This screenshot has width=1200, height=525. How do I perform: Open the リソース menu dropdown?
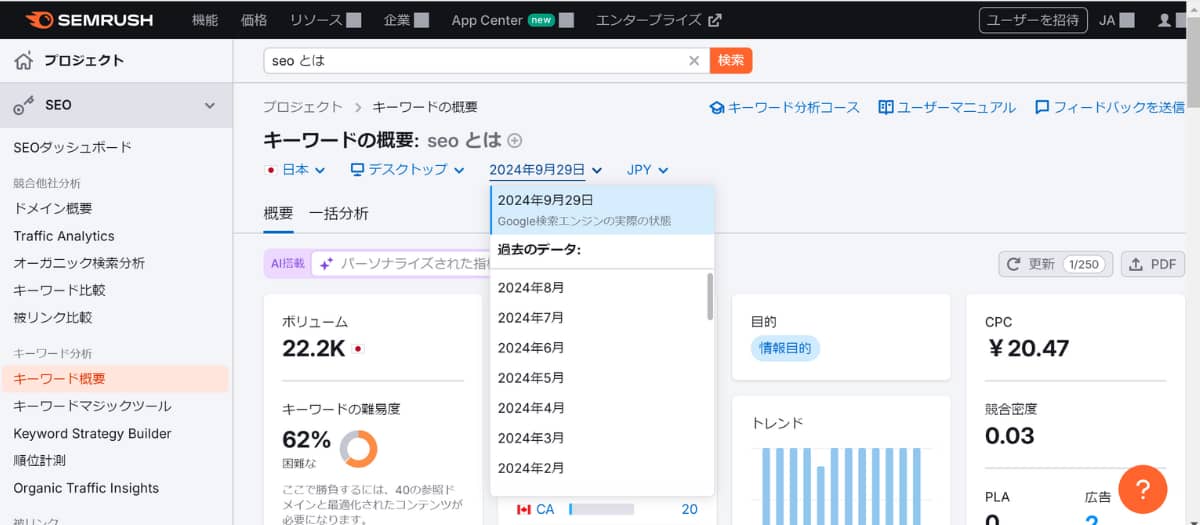tap(325, 20)
